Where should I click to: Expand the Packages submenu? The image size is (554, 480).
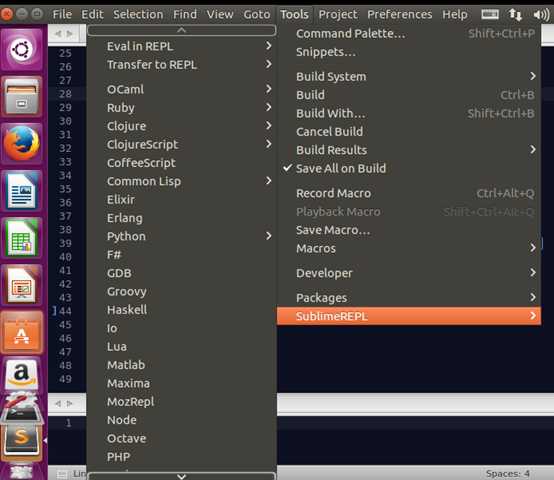click(x=409, y=298)
